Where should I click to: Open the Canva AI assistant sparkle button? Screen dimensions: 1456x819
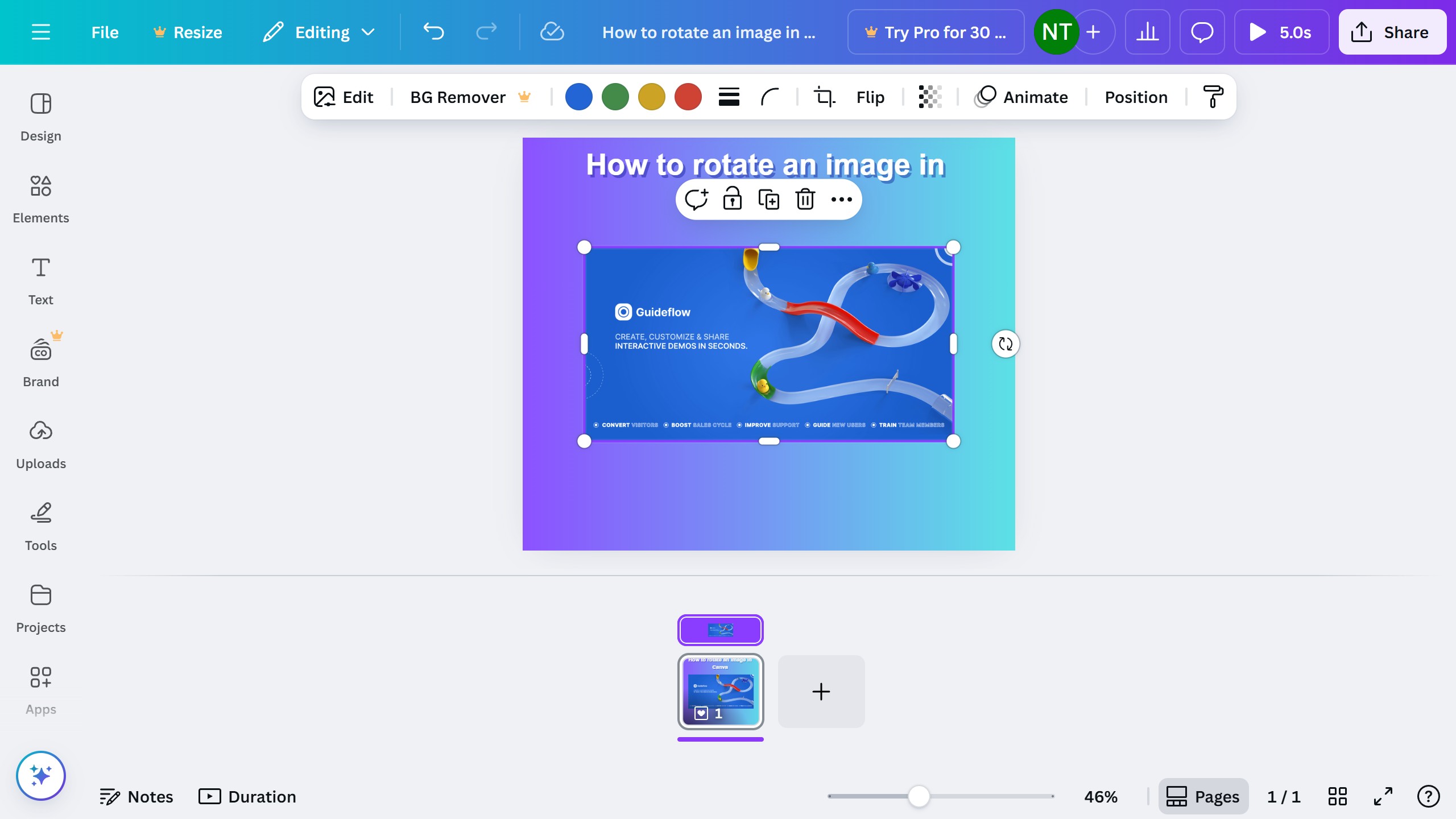[41, 775]
